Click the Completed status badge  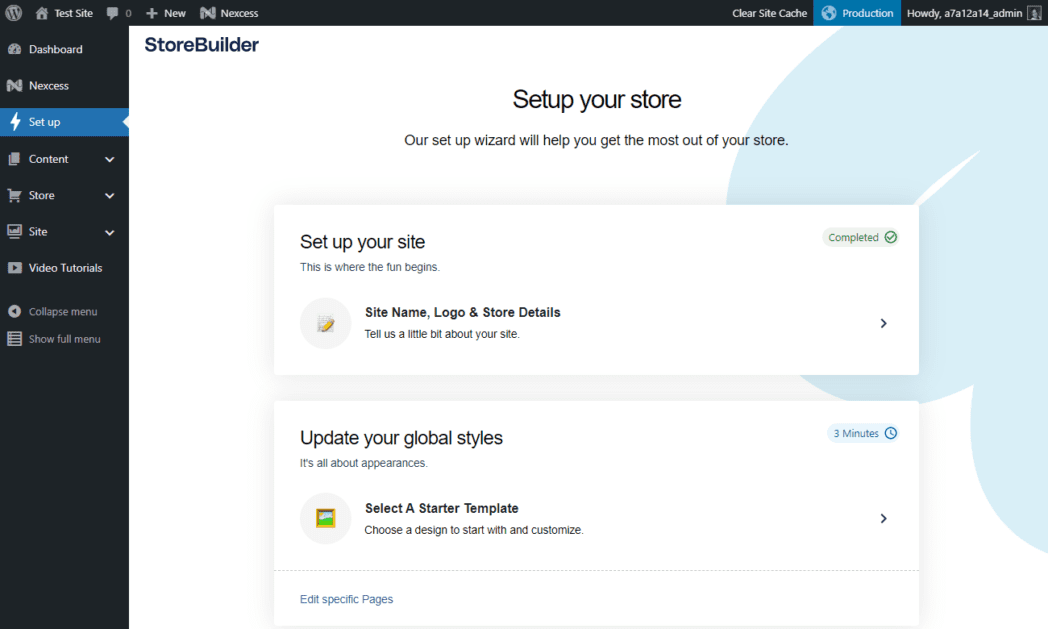pyautogui.click(x=861, y=237)
